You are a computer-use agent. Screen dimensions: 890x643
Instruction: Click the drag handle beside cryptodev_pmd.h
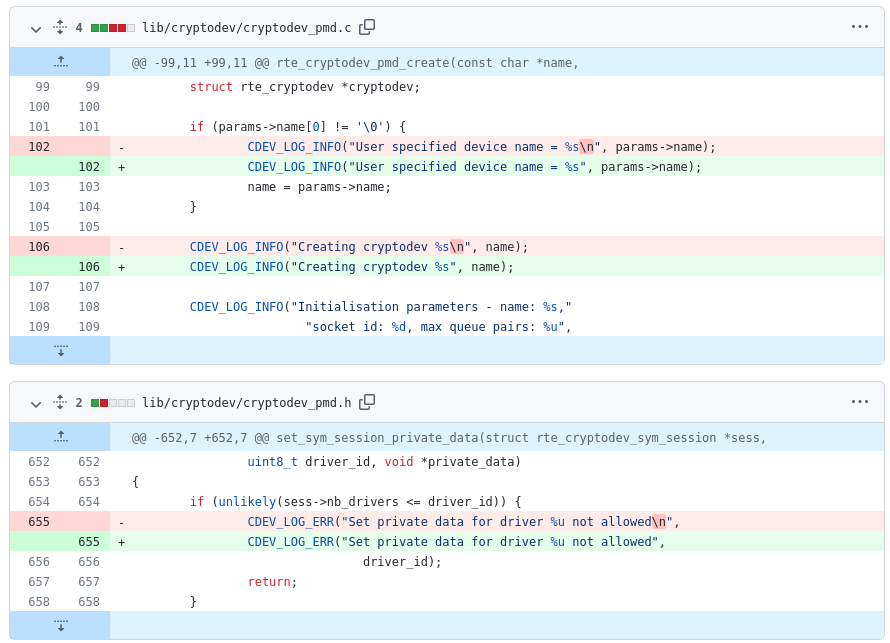(58, 402)
